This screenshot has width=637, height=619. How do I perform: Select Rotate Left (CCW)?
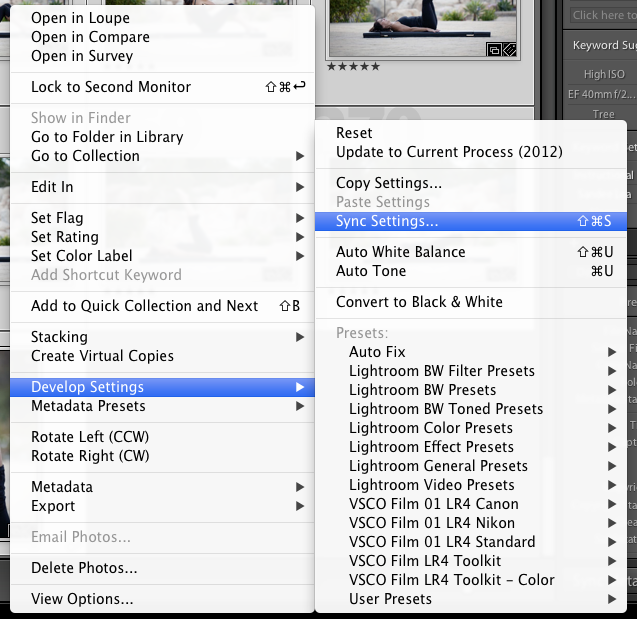pos(90,437)
